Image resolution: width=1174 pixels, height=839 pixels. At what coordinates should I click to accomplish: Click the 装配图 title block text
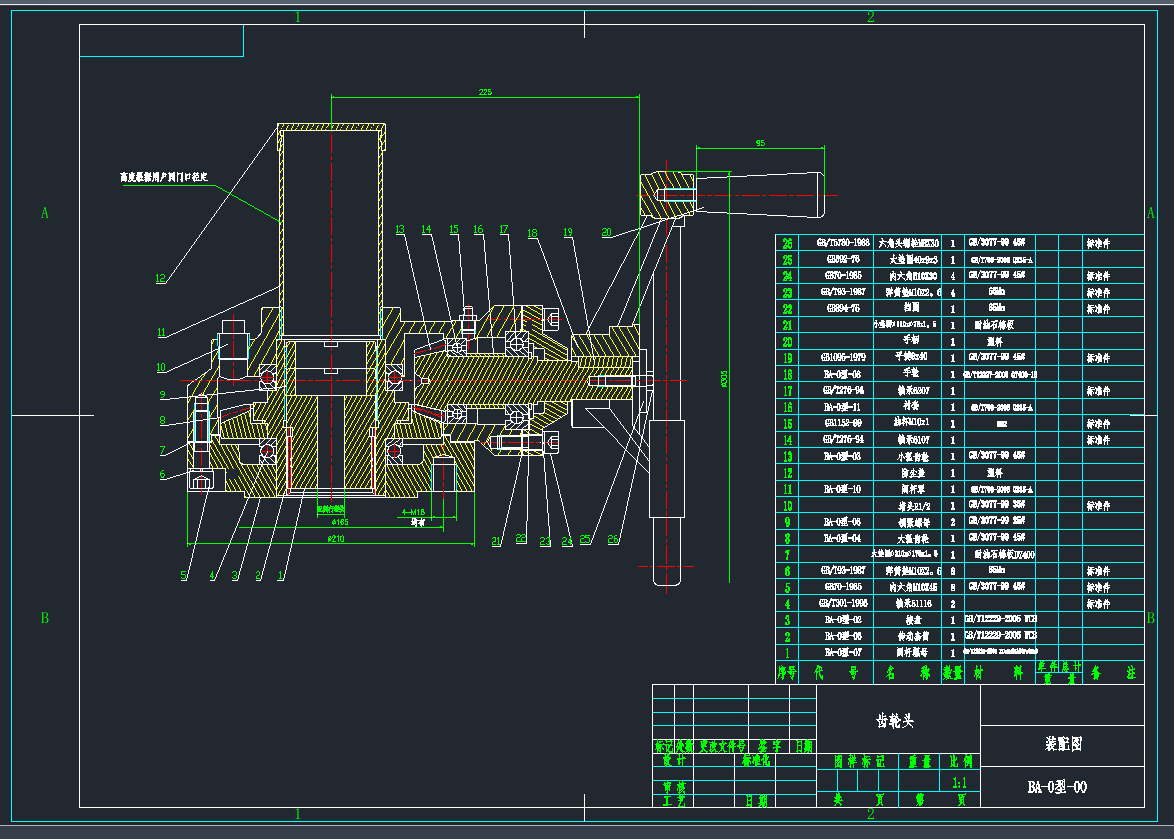(x=1062, y=744)
